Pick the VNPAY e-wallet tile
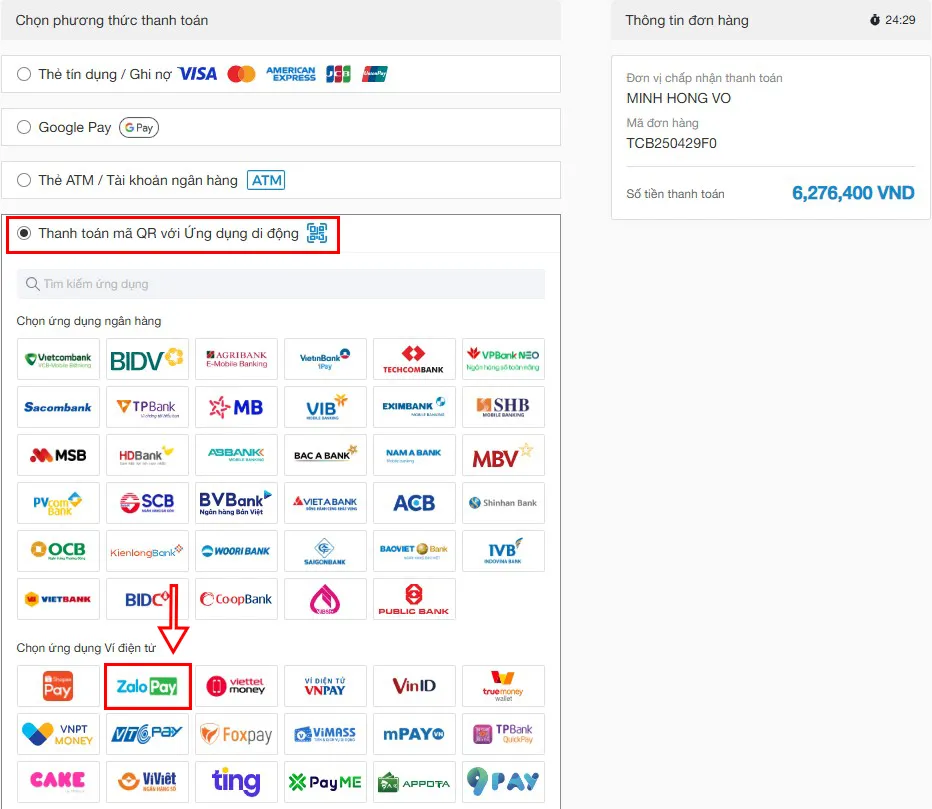 click(325, 686)
